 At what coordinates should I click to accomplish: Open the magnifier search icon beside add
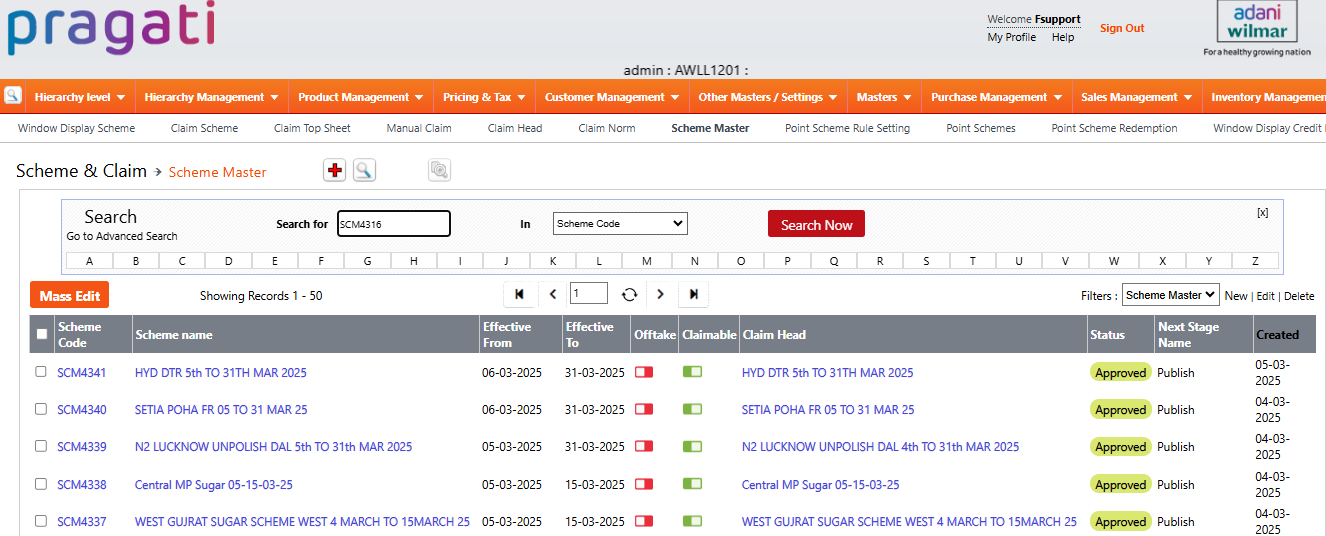[x=364, y=171]
